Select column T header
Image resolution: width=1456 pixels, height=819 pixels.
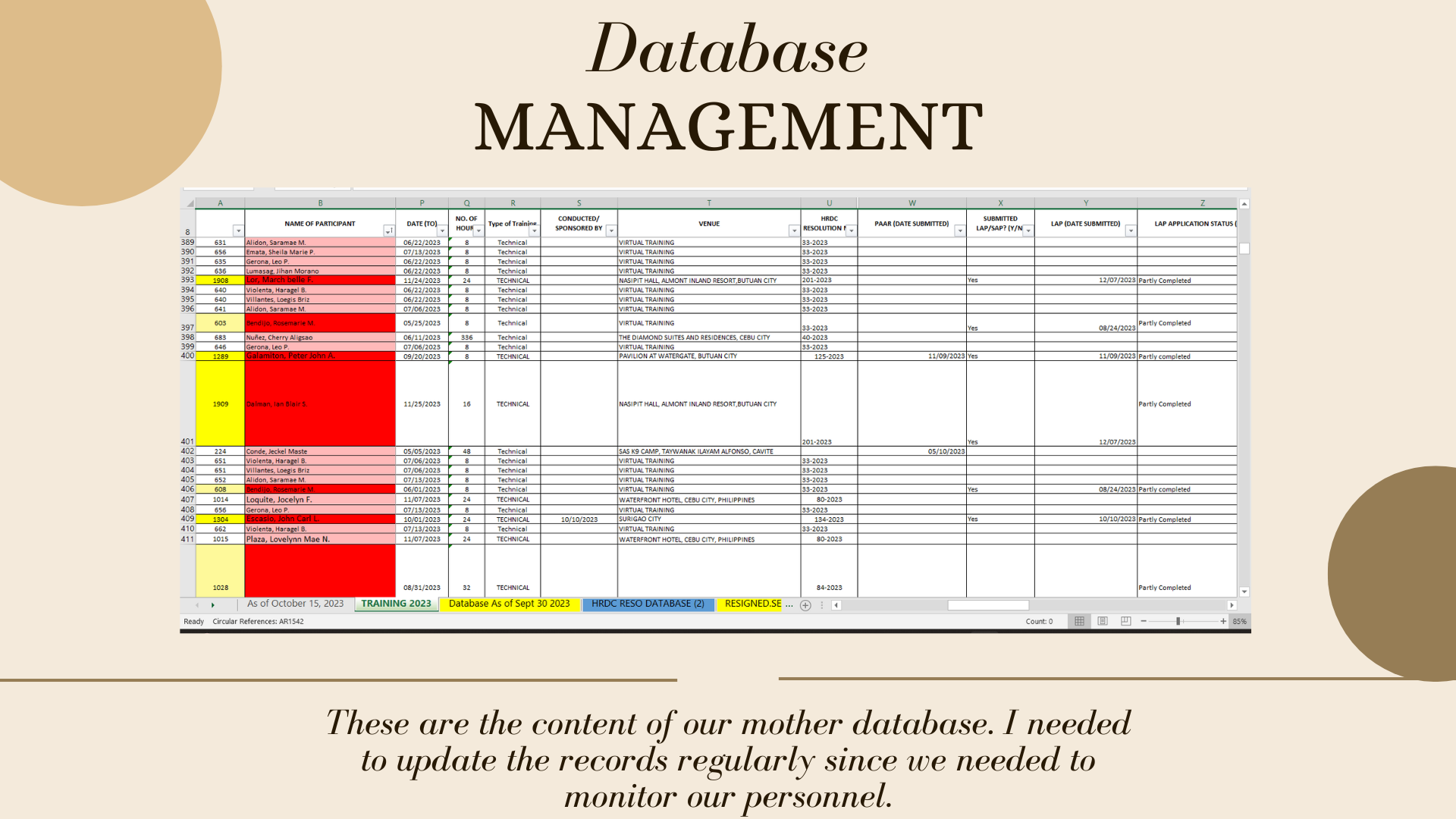coord(708,203)
